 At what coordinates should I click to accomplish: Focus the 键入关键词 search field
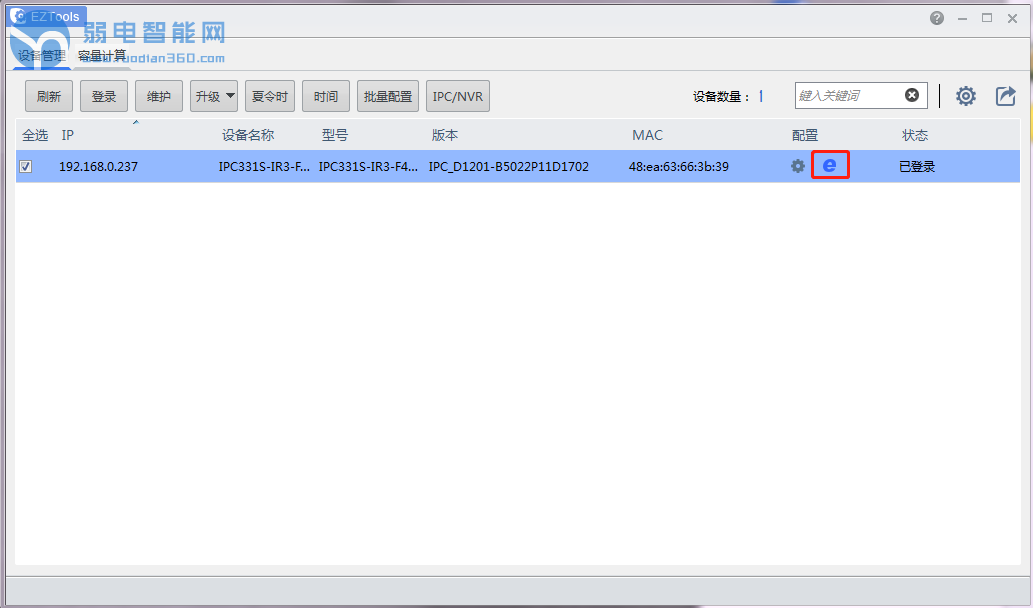tap(848, 96)
